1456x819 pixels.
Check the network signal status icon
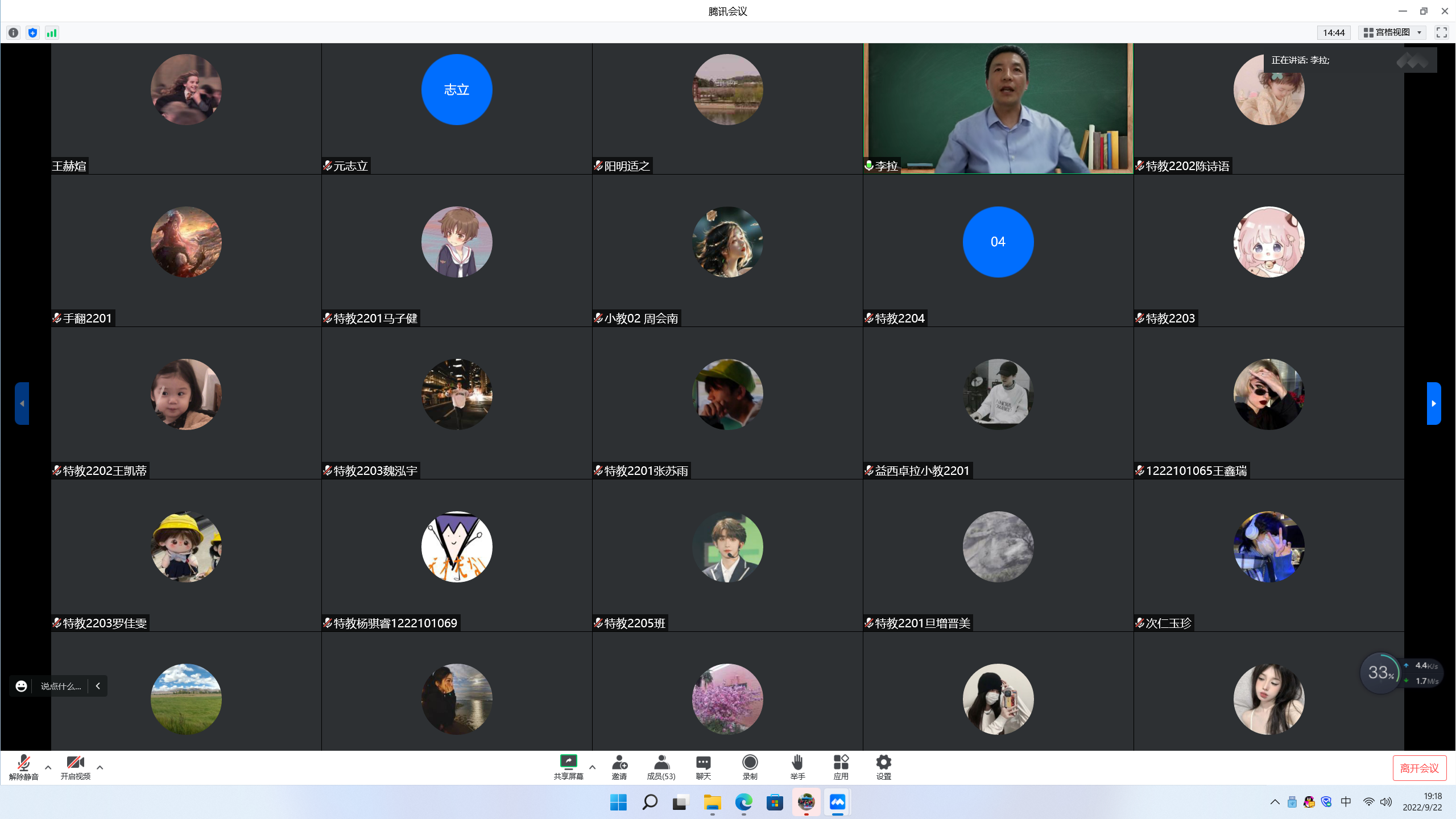(x=52, y=33)
